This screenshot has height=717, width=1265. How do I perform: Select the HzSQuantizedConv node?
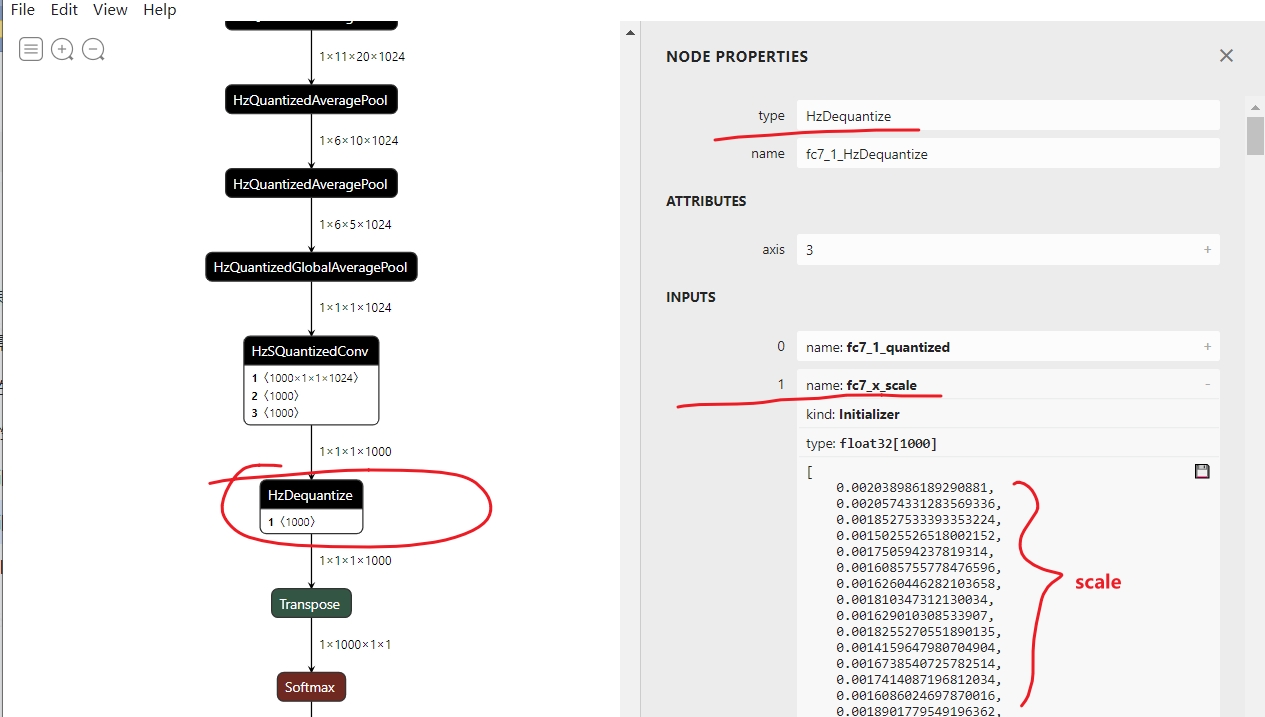click(310, 351)
